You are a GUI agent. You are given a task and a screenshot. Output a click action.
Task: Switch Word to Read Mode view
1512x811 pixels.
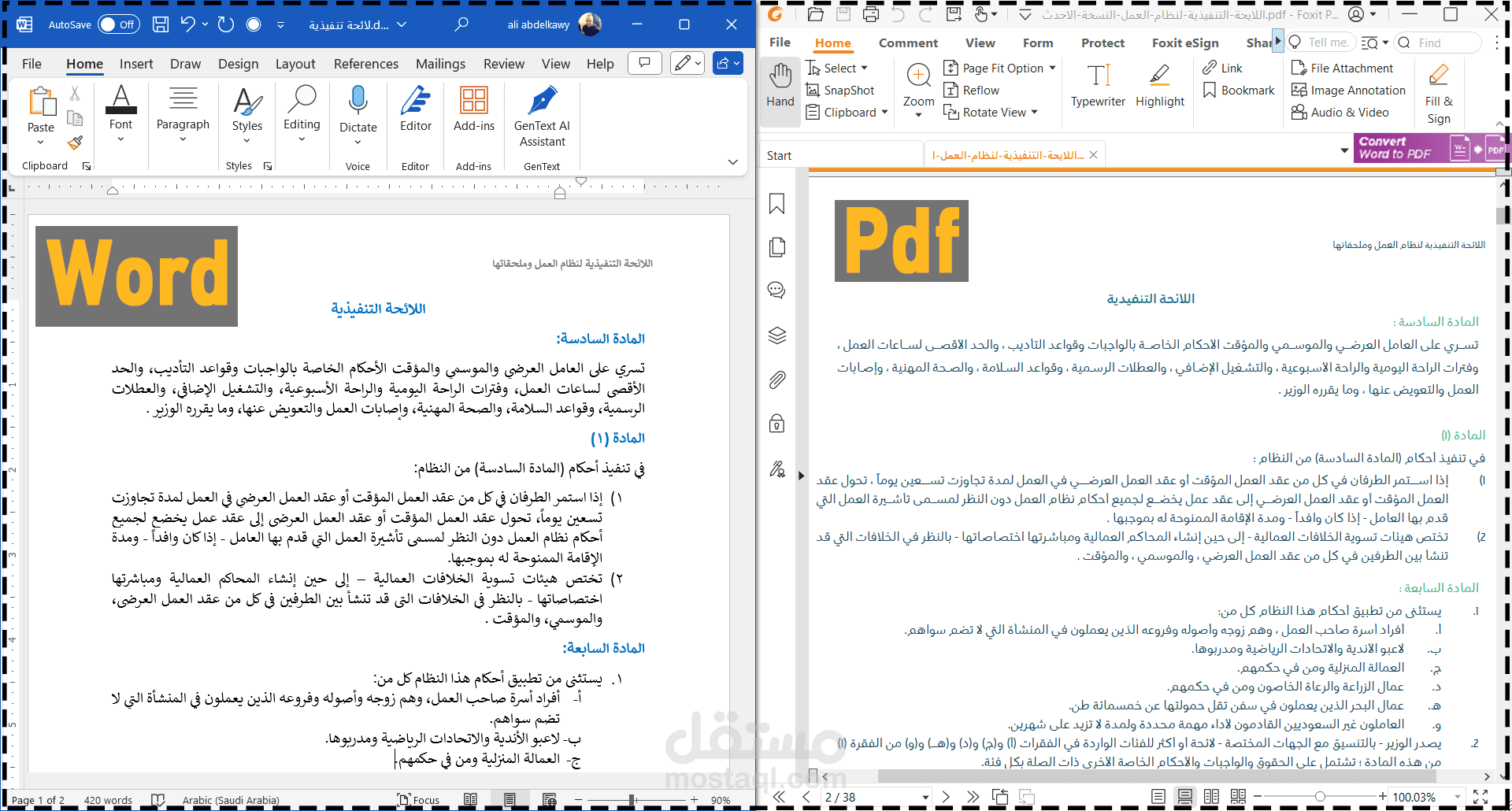click(470, 800)
